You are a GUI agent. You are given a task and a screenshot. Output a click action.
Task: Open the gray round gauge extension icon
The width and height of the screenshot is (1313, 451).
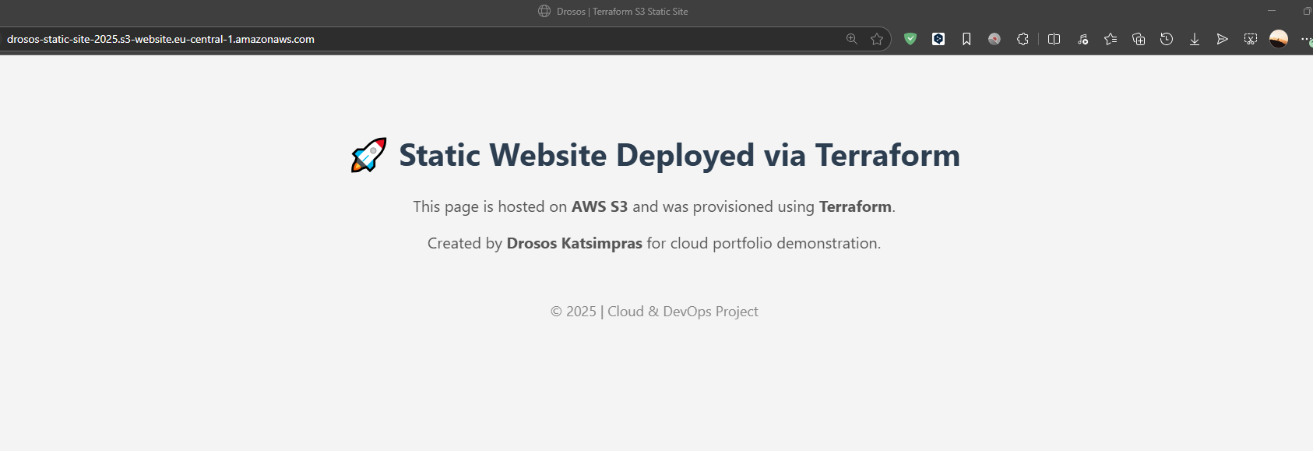tap(994, 39)
